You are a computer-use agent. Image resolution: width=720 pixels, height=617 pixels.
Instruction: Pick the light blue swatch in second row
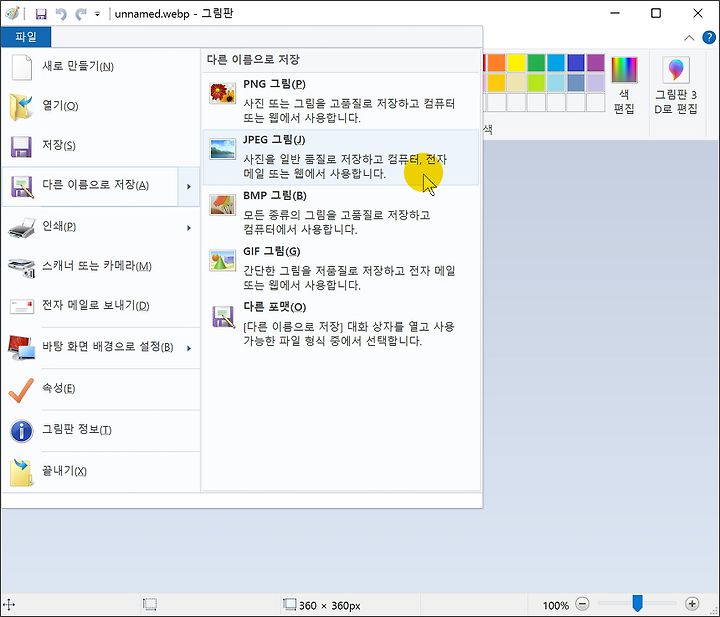(x=556, y=83)
